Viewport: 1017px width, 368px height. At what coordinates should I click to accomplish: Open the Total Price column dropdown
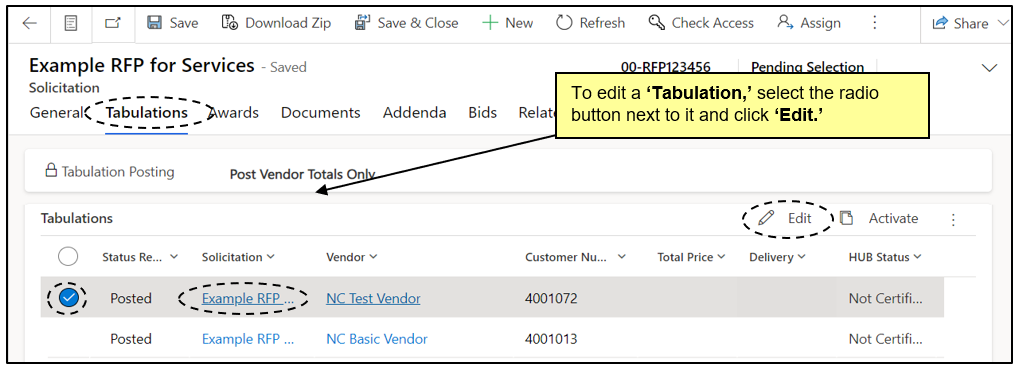point(720,257)
